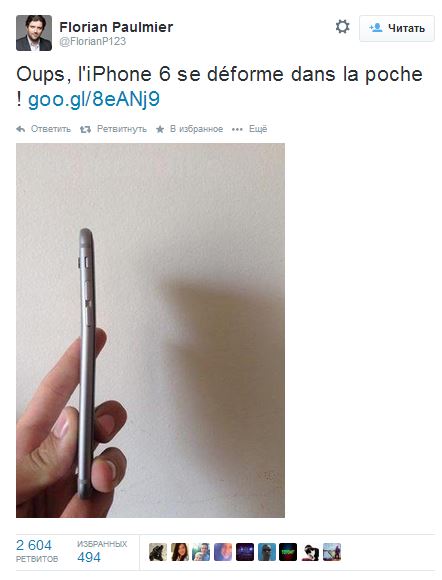View the 494 favorites count

pos(102,550)
